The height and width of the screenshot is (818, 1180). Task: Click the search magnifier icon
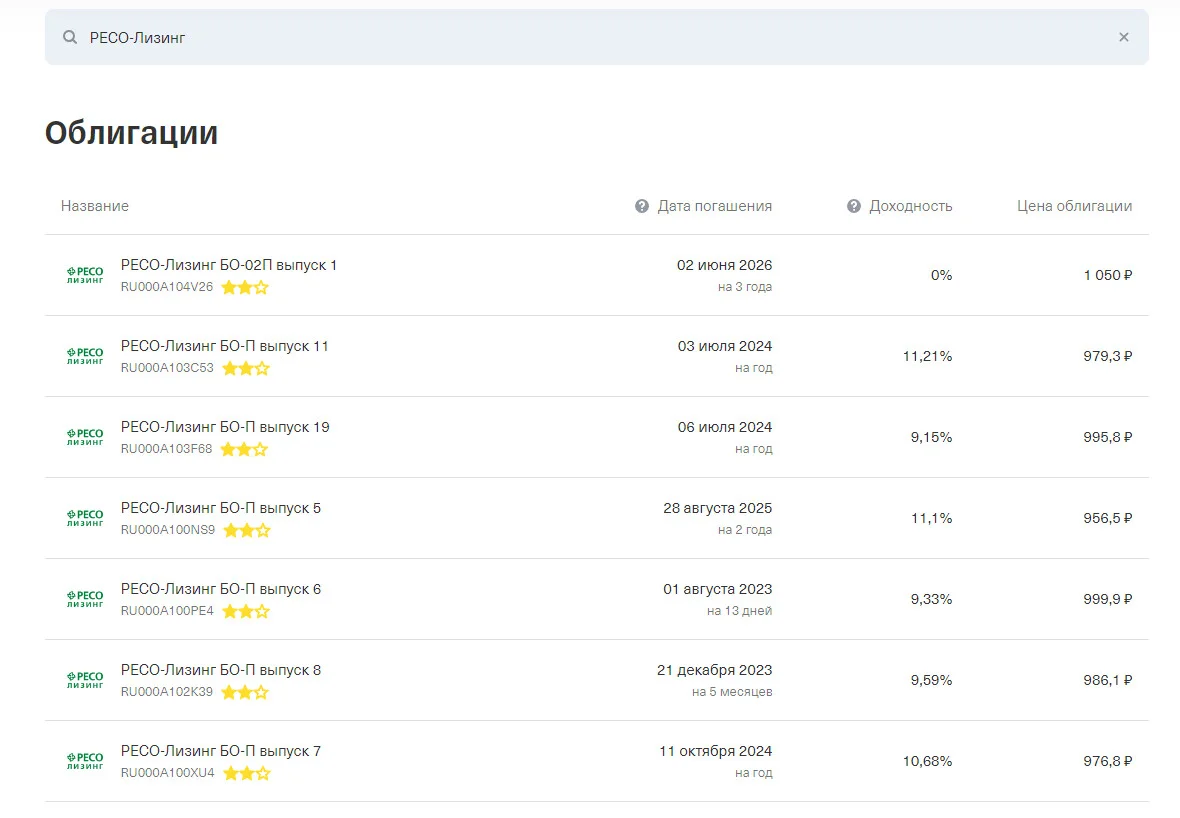(69, 37)
